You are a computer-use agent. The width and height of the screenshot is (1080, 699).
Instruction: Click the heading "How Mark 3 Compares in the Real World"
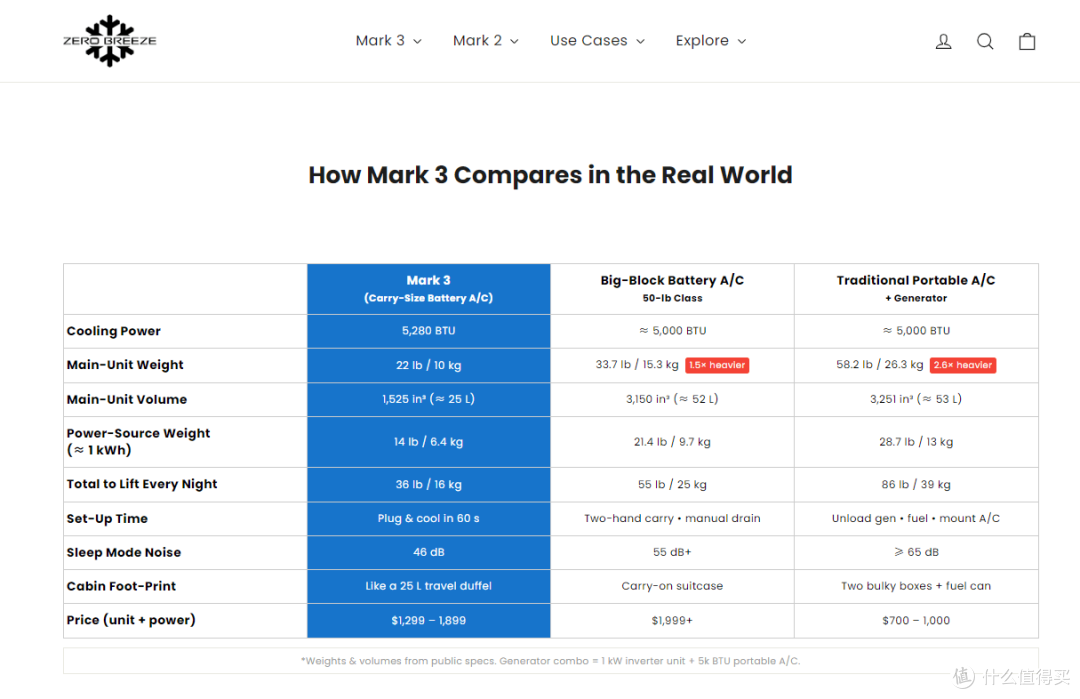click(550, 175)
